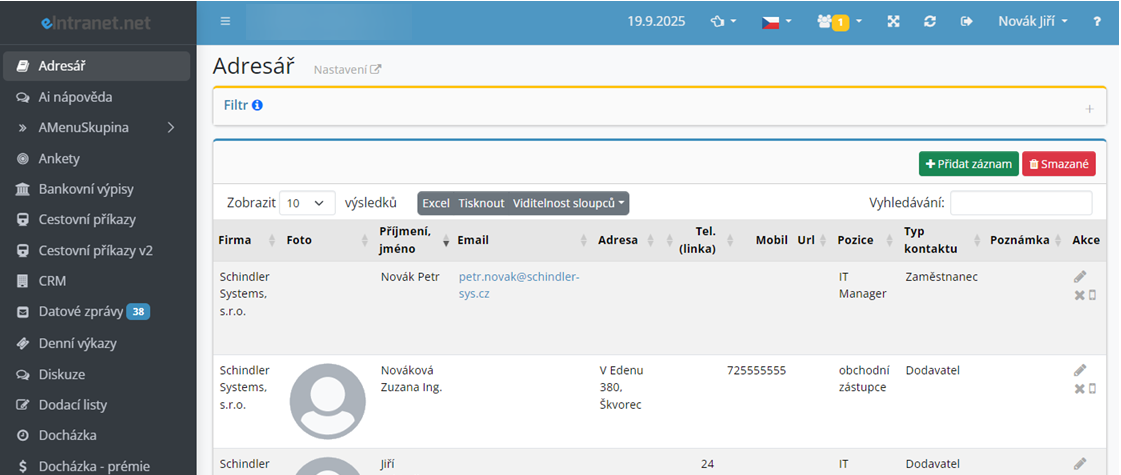
Task: Click the name Nováková Zuzana Ing.
Action: point(412,378)
